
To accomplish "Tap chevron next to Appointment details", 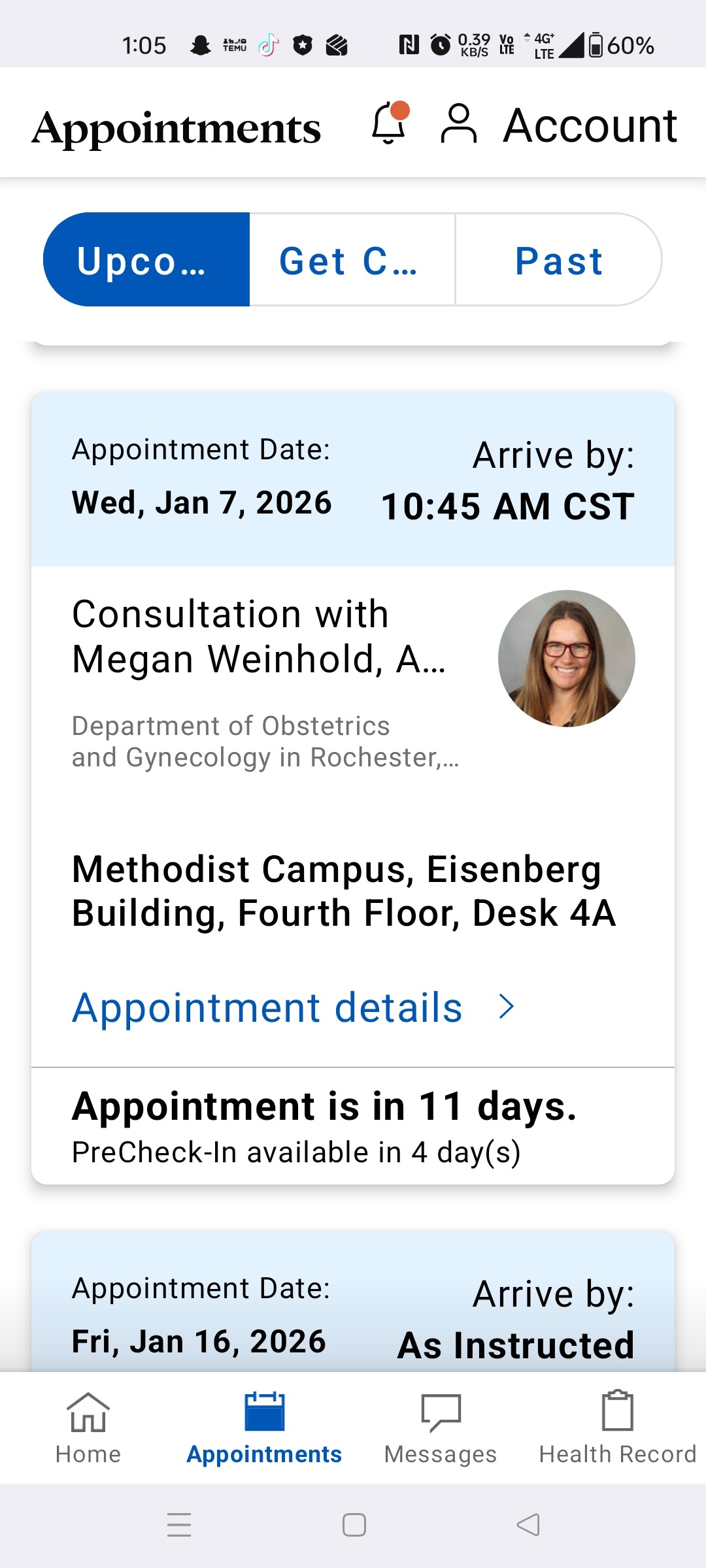I will click(x=506, y=1007).
